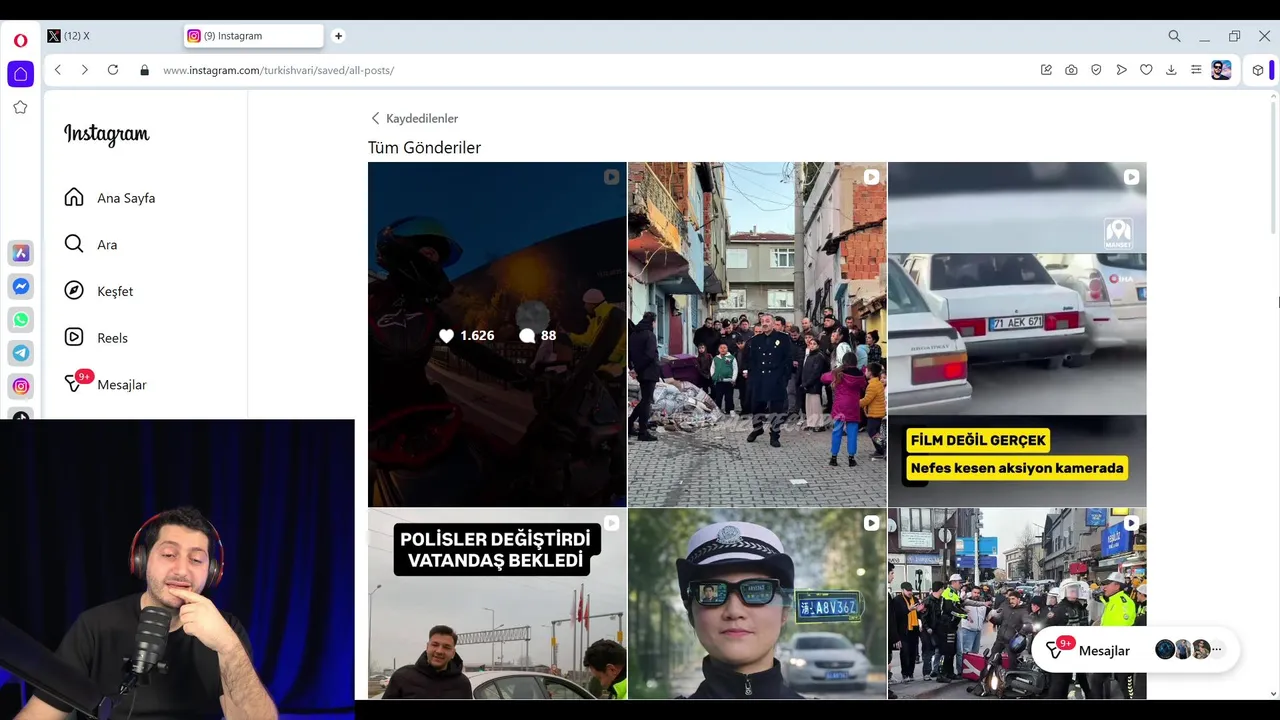Click the tab search magnifier icon

[x=1174, y=36]
